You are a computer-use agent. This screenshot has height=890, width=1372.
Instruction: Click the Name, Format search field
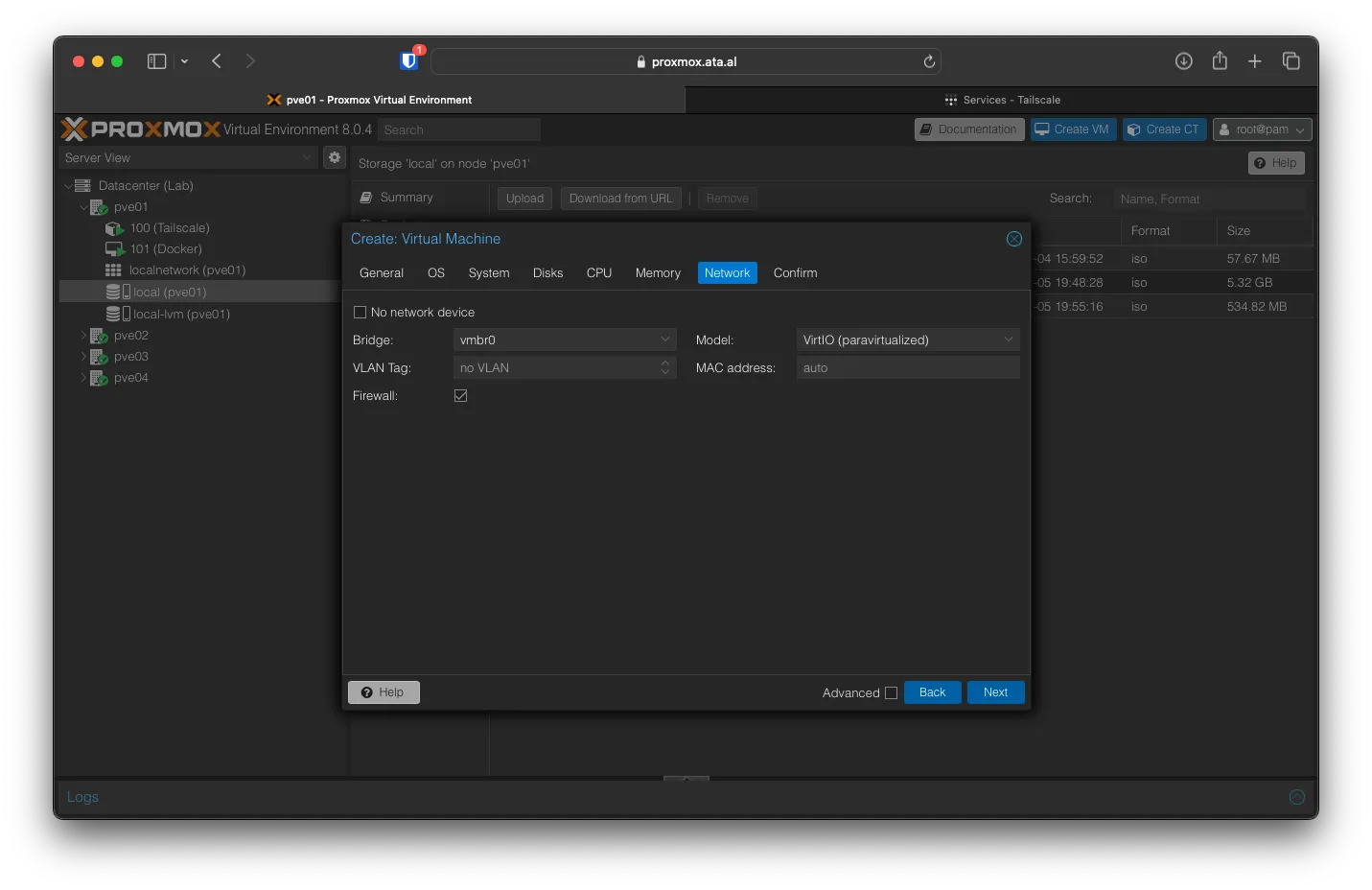(x=1209, y=199)
